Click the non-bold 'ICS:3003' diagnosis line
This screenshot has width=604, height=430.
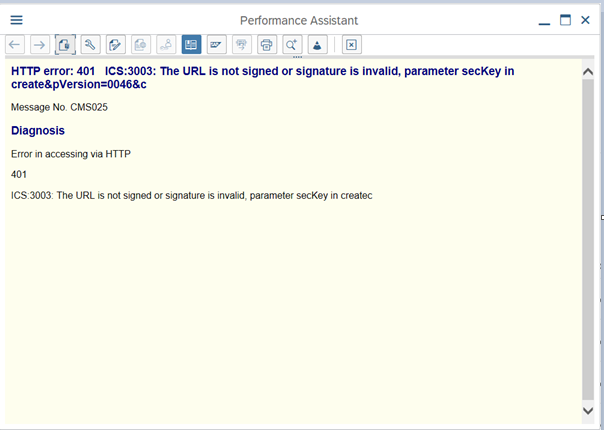point(191,195)
